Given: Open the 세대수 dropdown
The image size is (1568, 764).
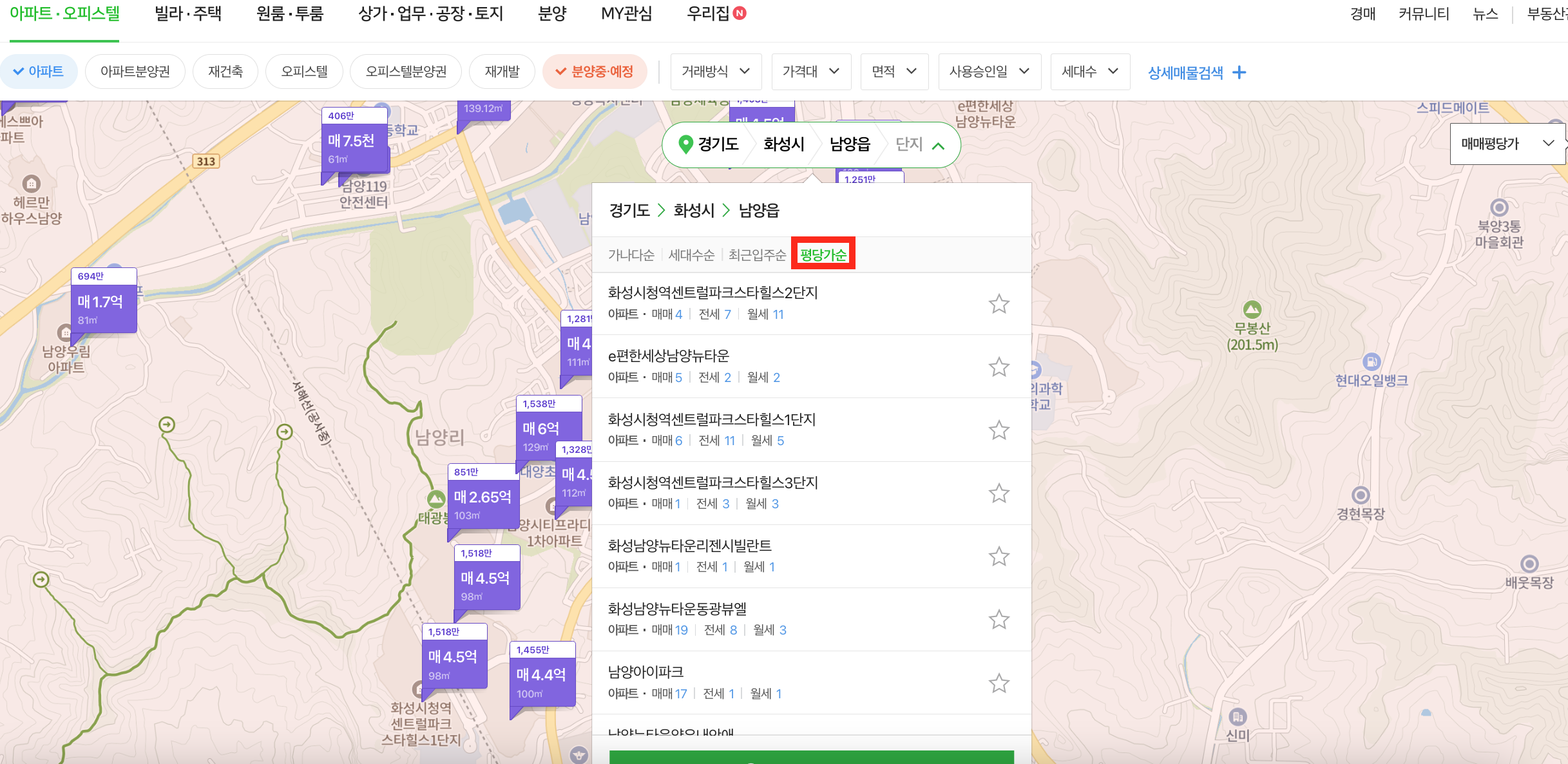Looking at the screenshot, I should (1090, 72).
